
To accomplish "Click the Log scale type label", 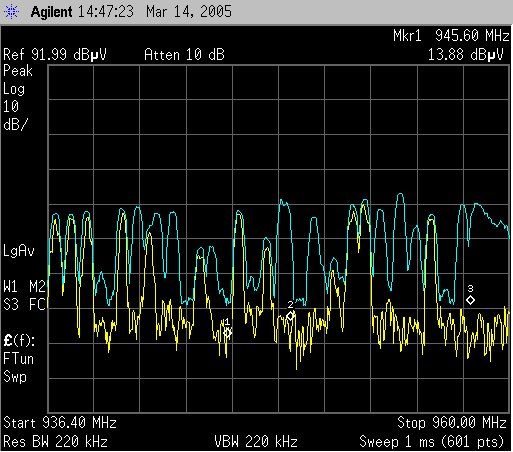I will tap(14, 89).
